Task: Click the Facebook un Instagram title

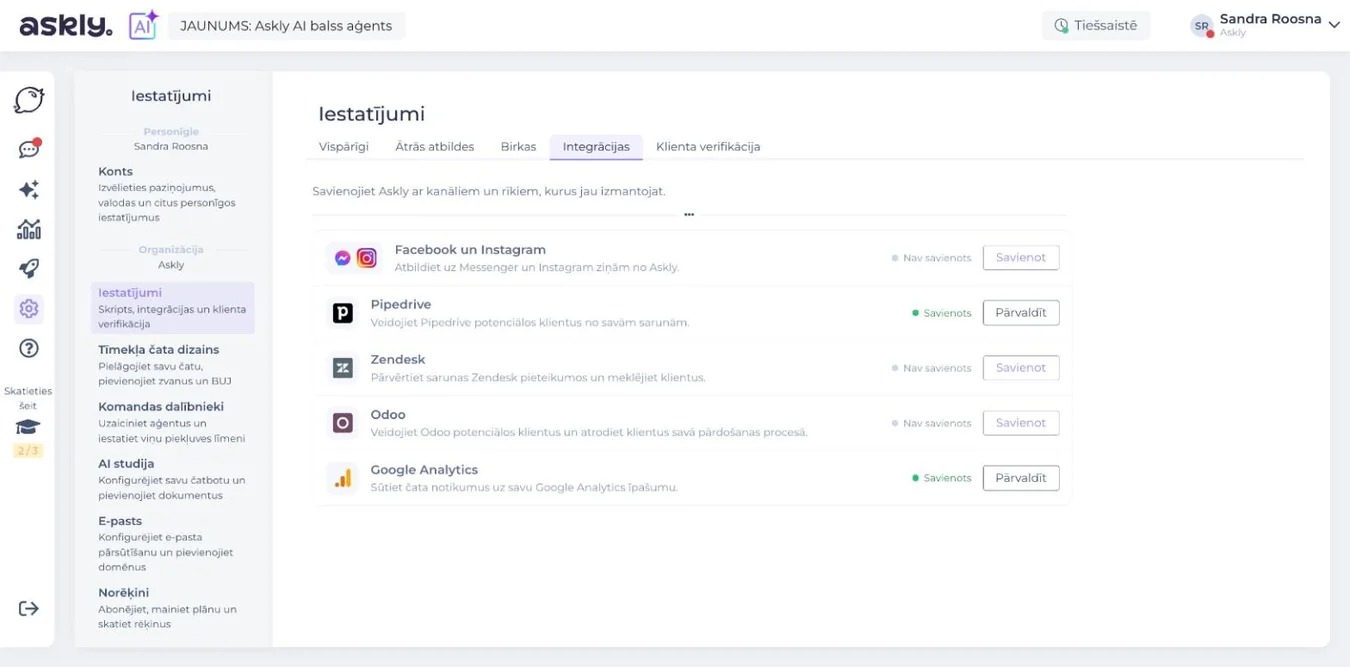Action: click(x=470, y=250)
